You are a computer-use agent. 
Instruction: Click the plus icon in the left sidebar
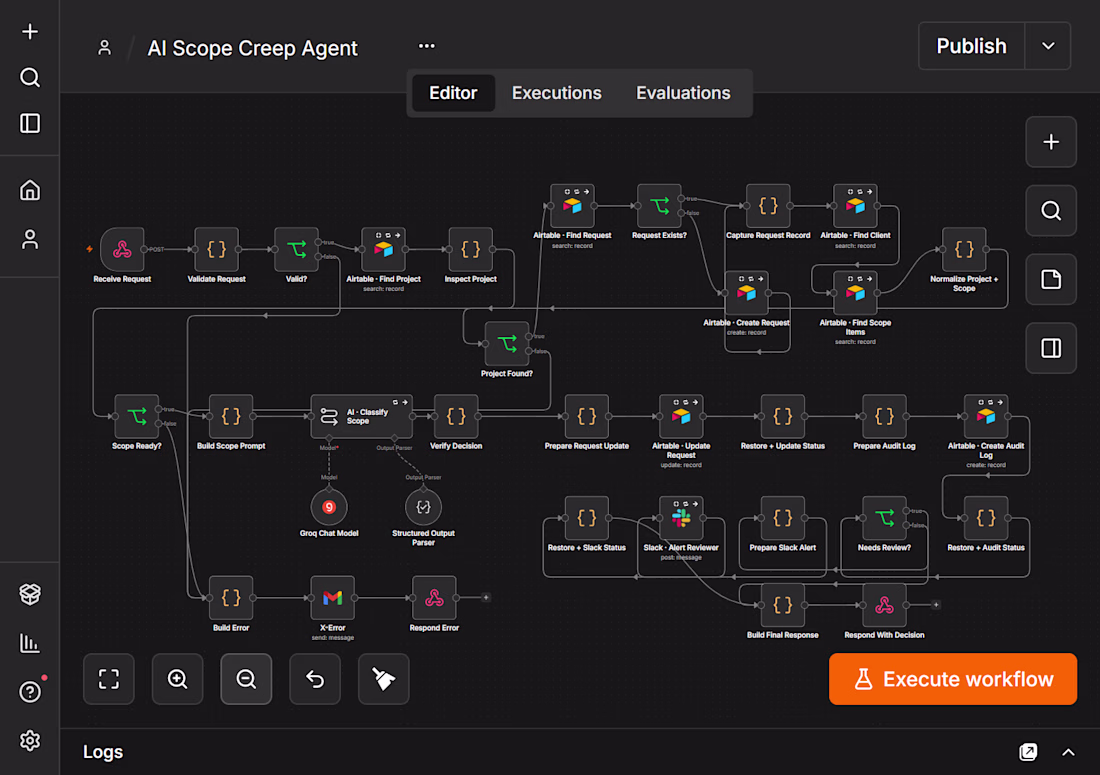pos(29,32)
